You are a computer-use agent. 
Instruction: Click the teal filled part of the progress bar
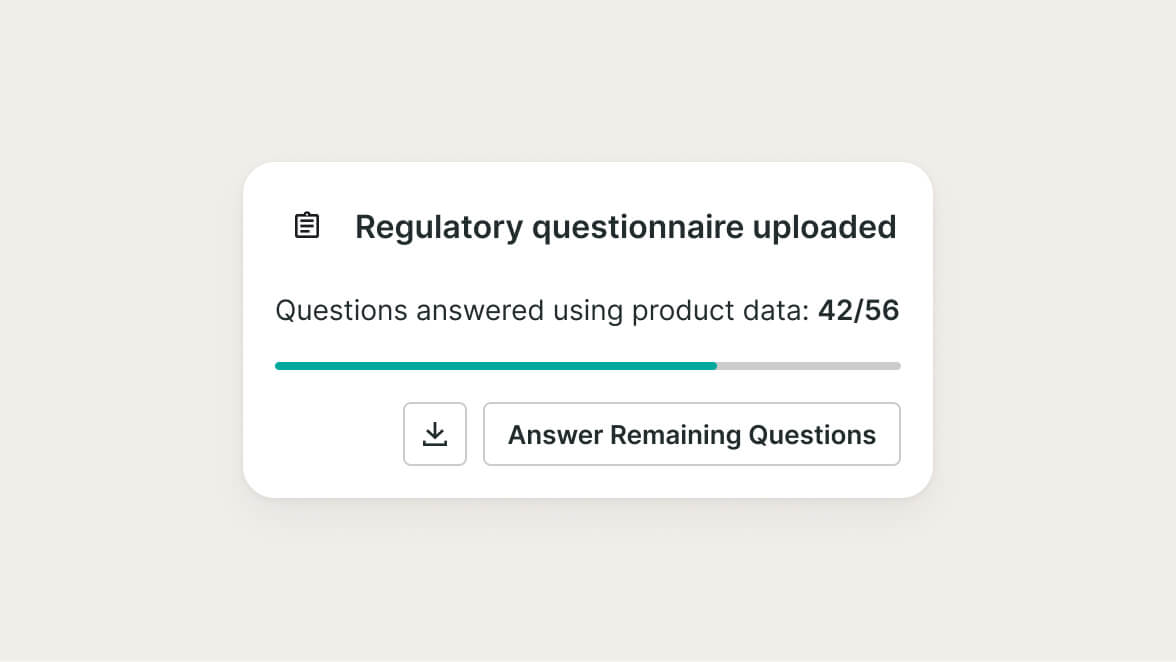[495, 366]
